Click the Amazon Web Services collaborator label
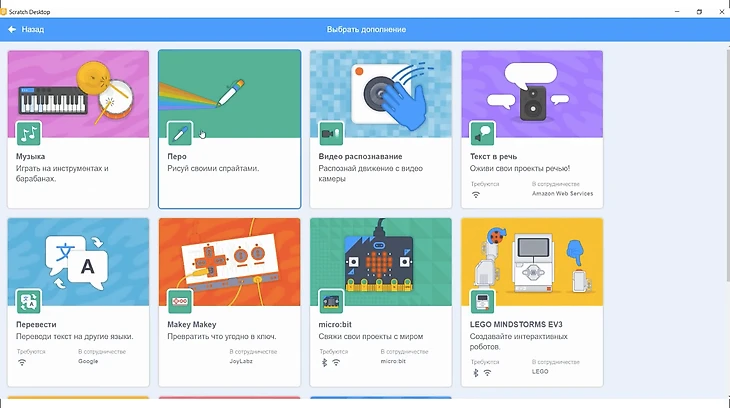 (x=562, y=193)
